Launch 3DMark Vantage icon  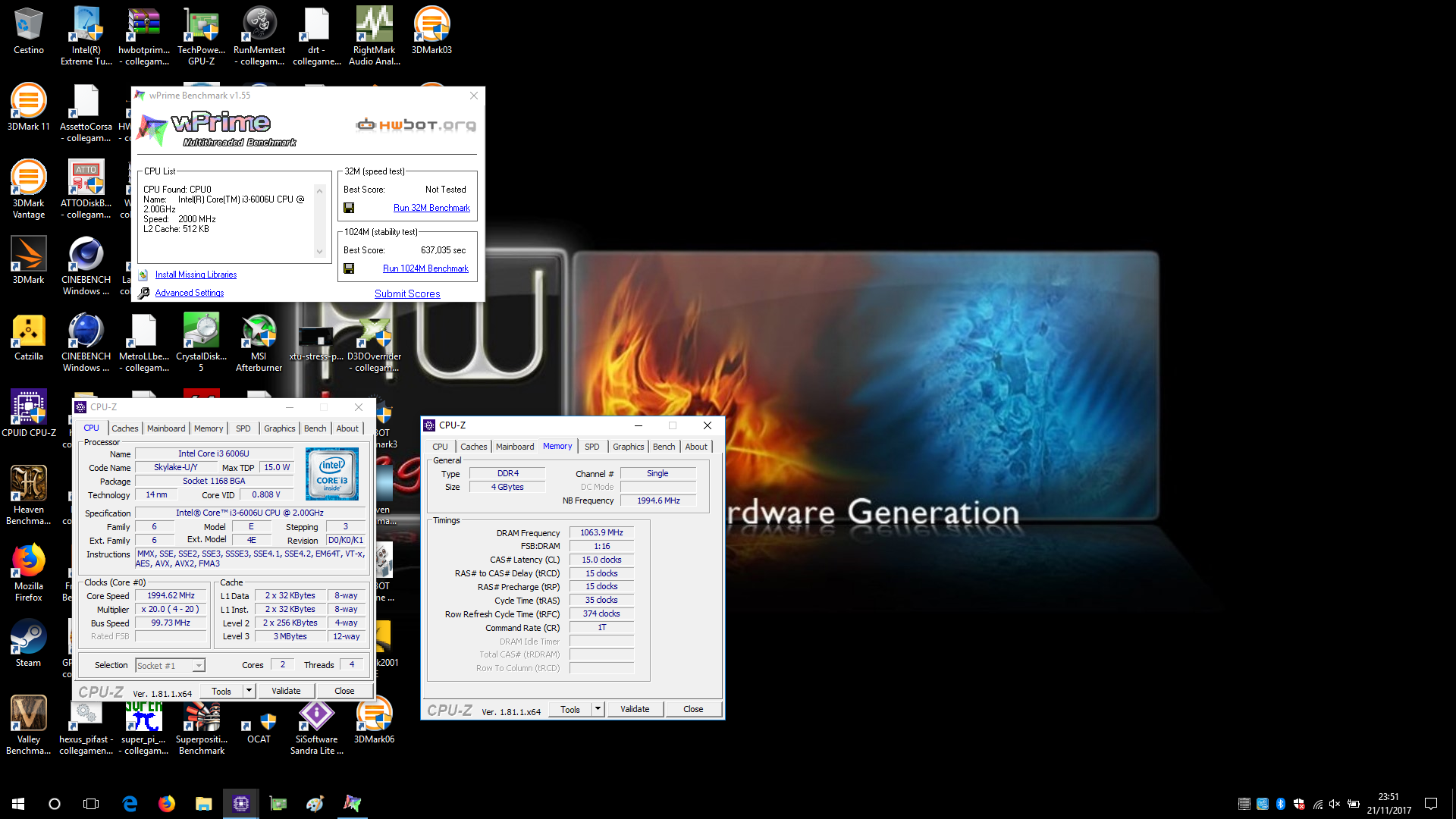point(28,189)
